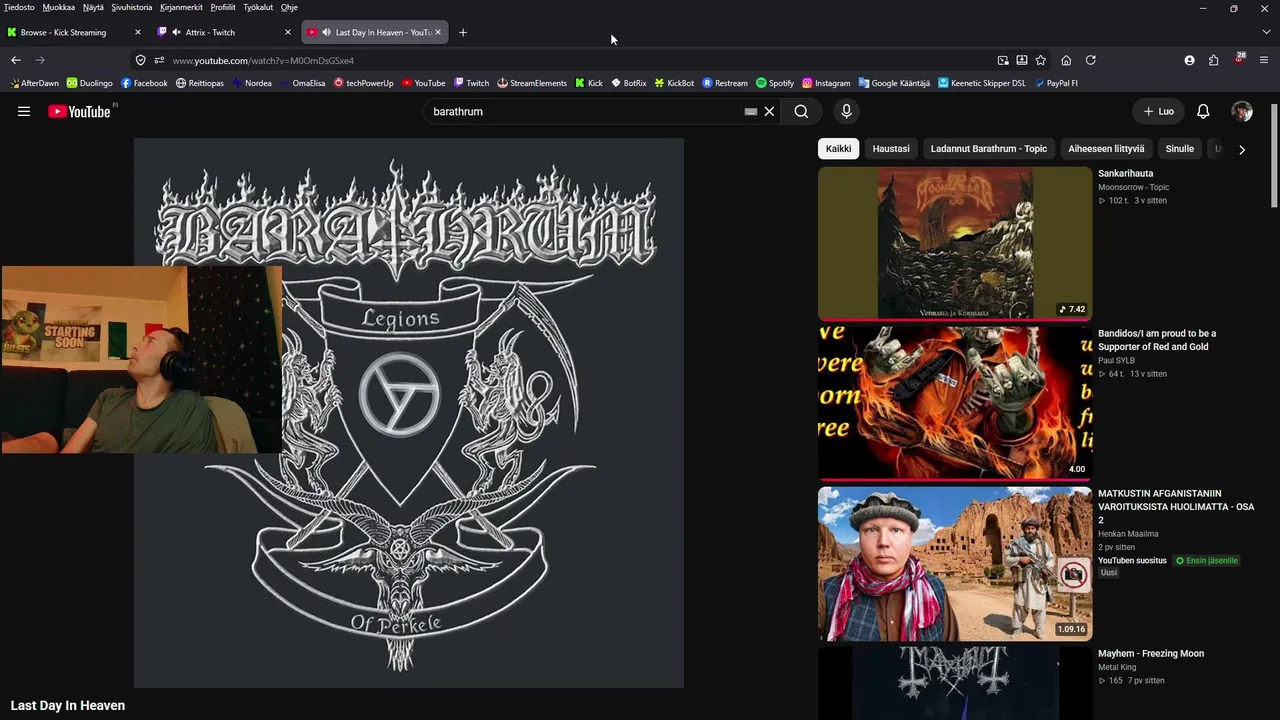Select the Ladannut Barathrum - Topic chip

tap(989, 149)
